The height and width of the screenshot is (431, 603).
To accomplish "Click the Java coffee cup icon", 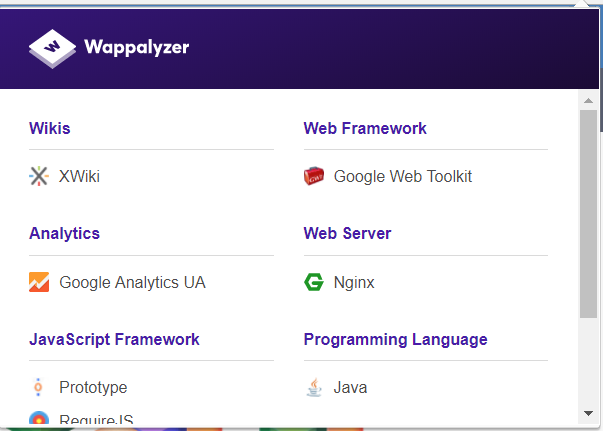I will pyautogui.click(x=314, y=387).
